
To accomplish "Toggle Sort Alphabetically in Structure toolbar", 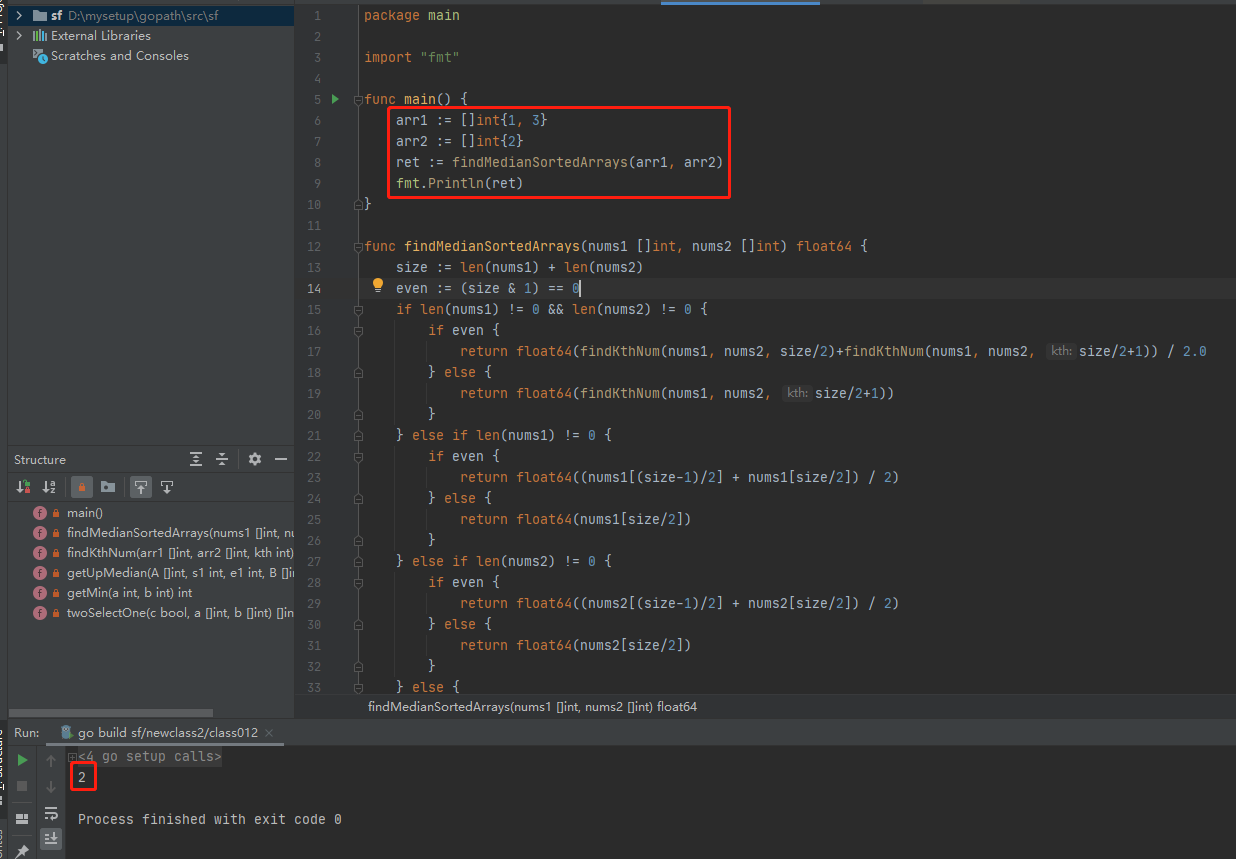I will 49,487.
